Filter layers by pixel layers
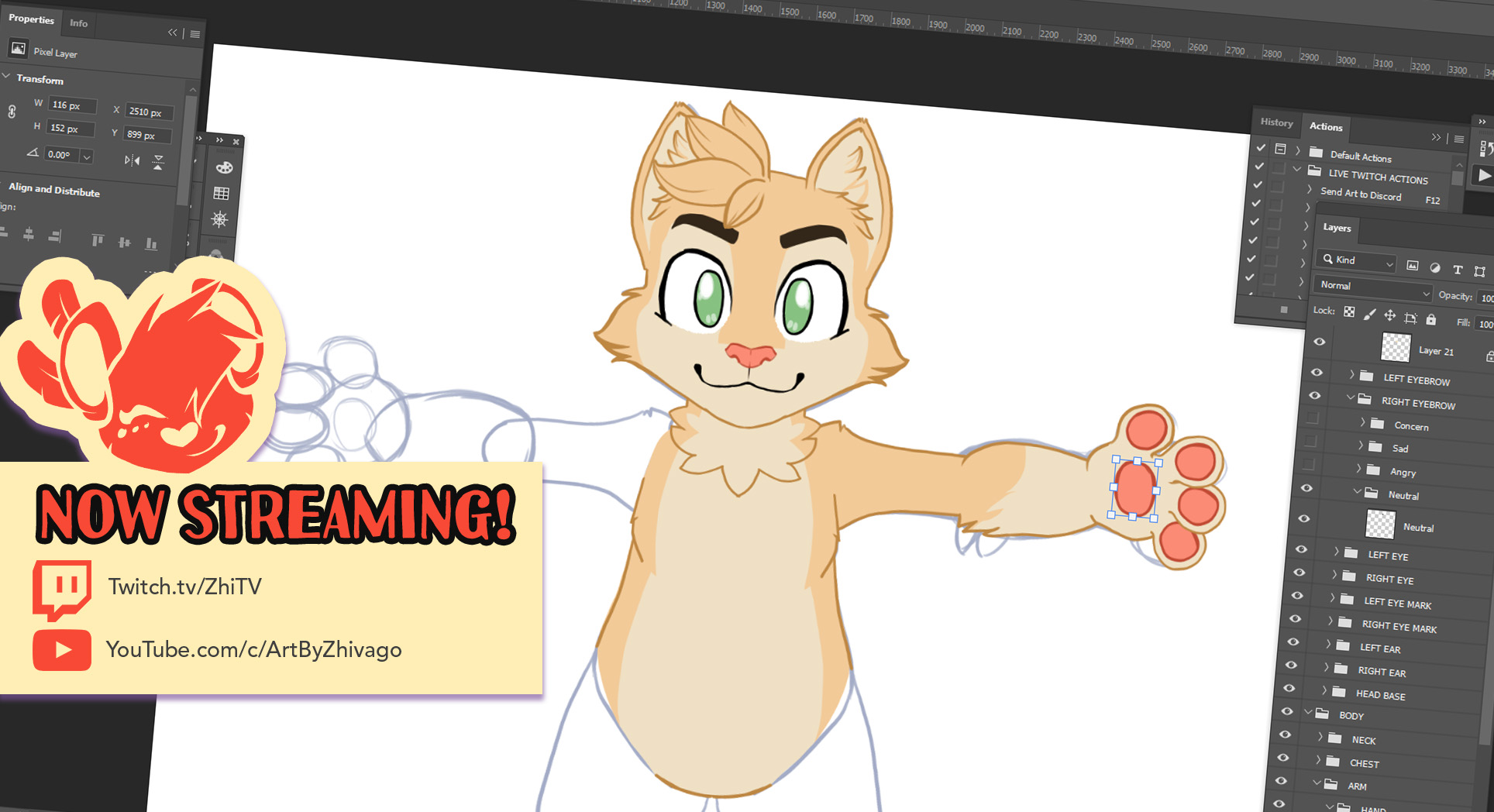 [1413, 266]
